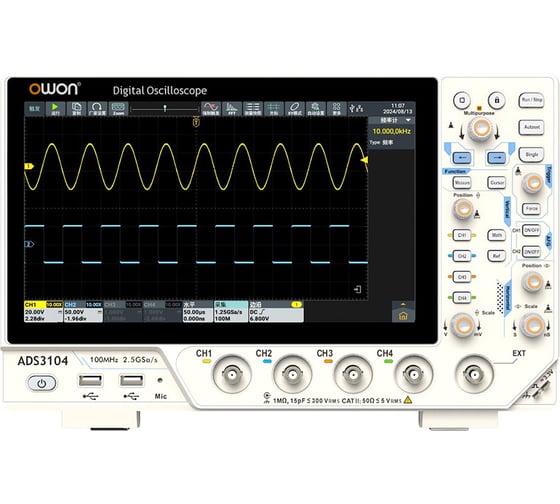Click the power button

42,383
